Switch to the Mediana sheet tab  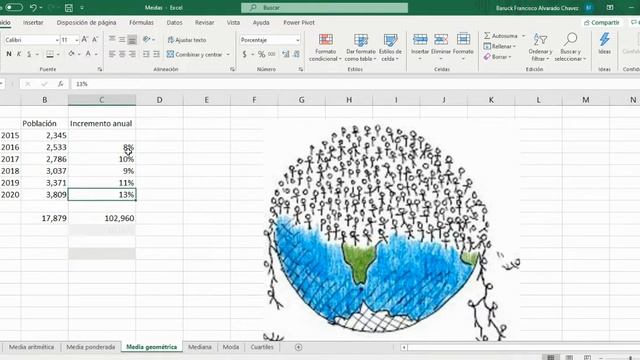[200, 347]
